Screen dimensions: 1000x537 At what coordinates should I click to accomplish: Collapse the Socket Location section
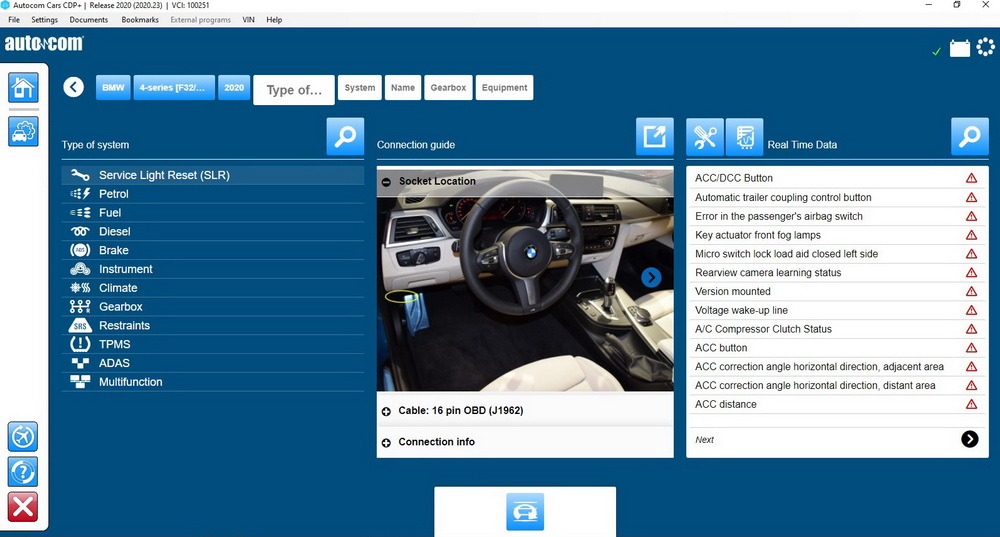[386, 181]
